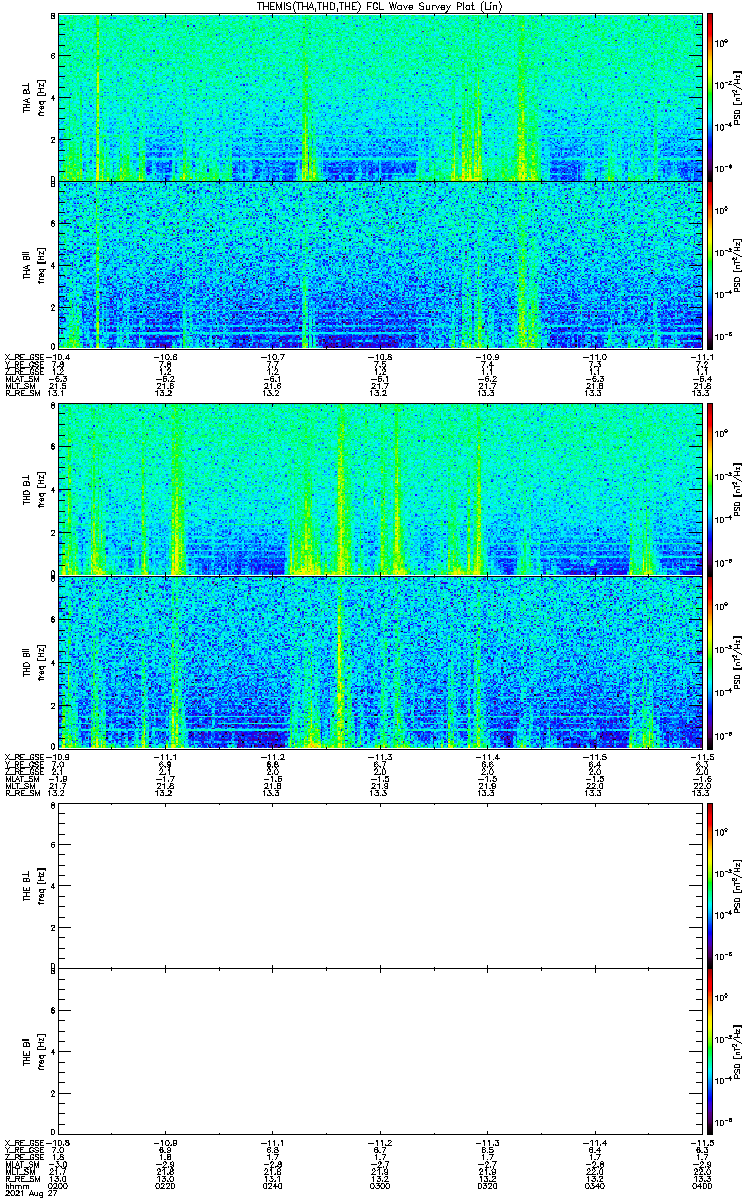This screenshot has height=1200, width=750.
Task: Click the X_RE_GSE row label under THA panels
Action: point(25,357)
